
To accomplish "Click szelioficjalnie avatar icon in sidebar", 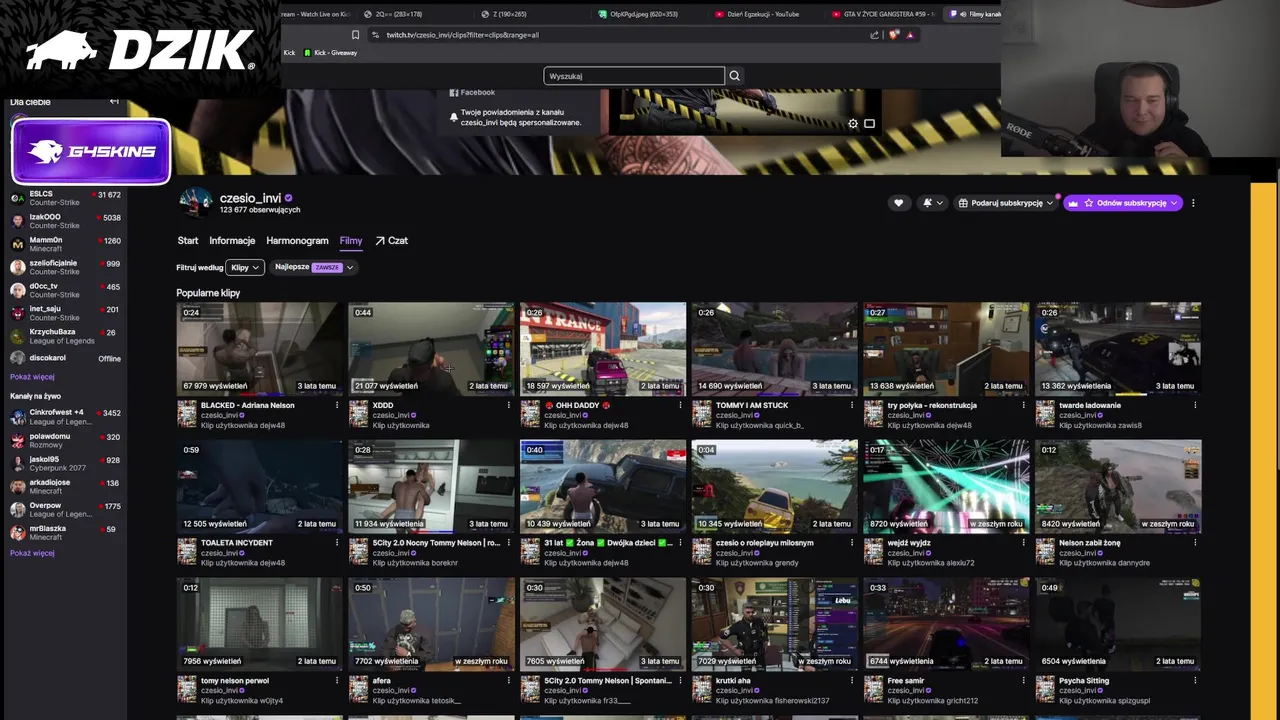I will tap(17, 267).
